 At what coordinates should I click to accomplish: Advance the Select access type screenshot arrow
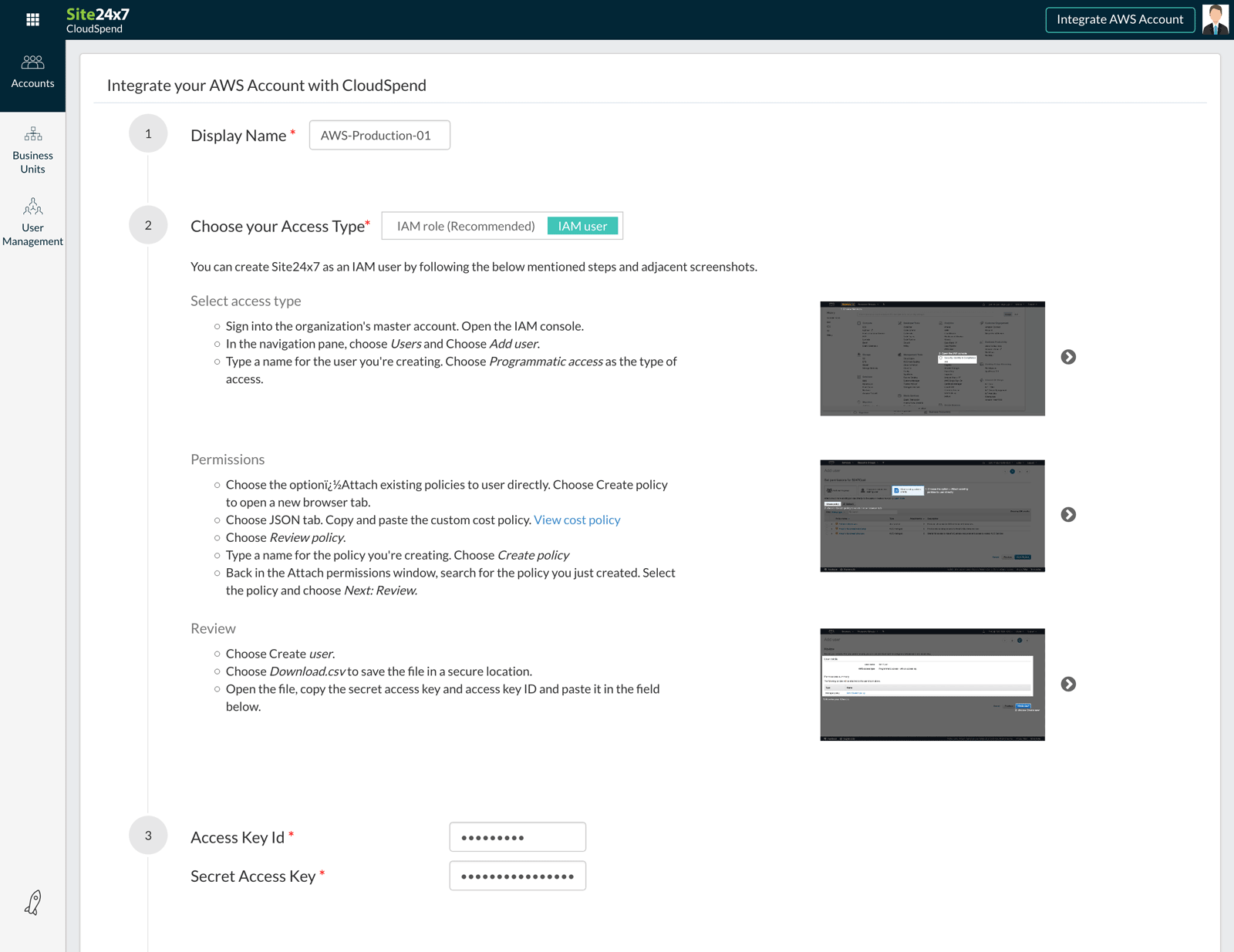[1068, 357]
